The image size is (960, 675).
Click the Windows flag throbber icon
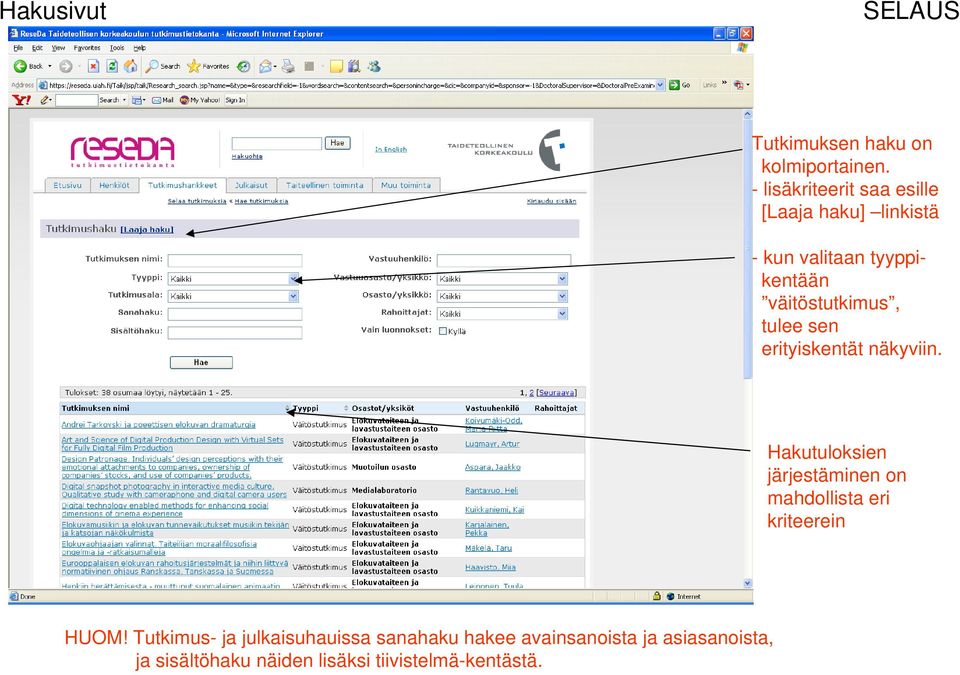click(743, 48)
